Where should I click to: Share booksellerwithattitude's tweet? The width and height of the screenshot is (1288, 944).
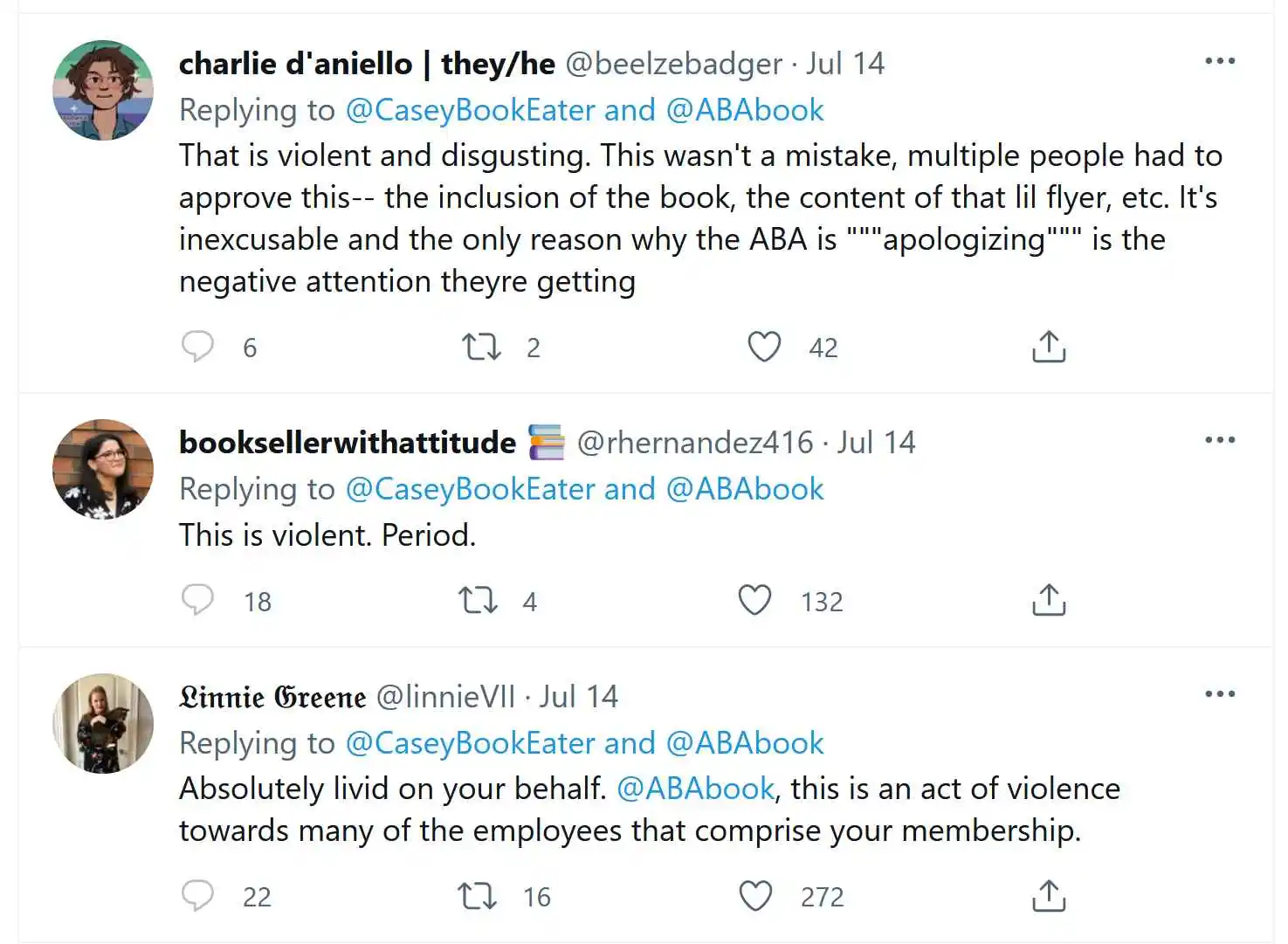(1049, 600)
